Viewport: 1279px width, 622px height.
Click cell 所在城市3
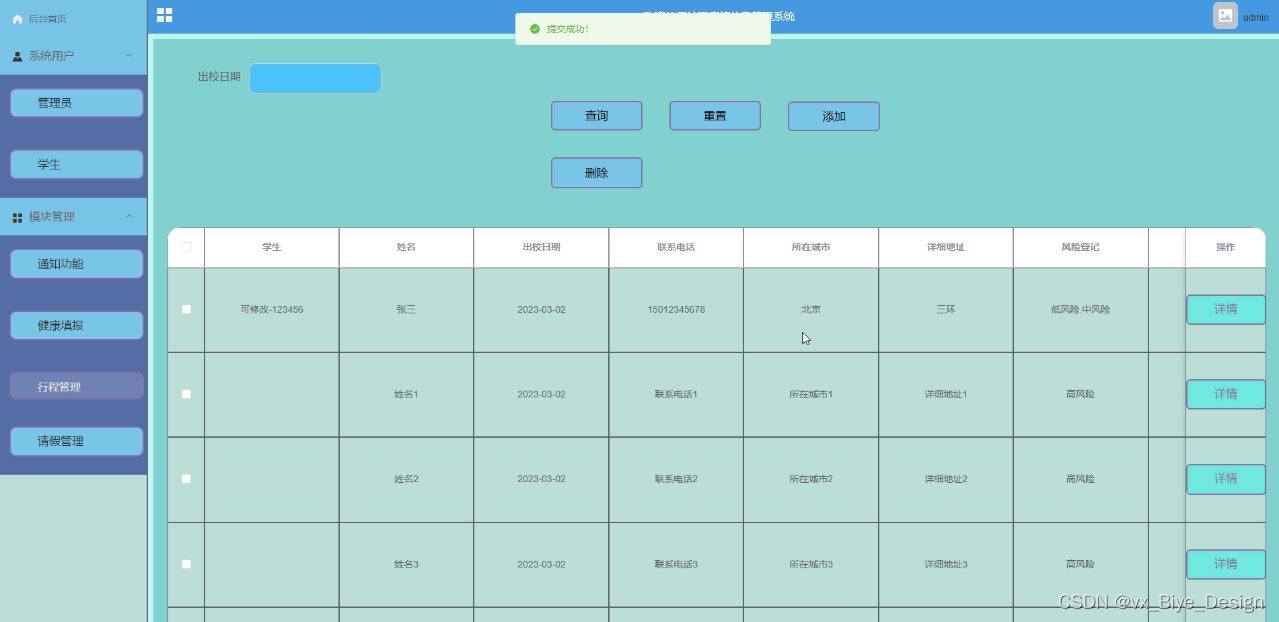click(x=811, y=564)
